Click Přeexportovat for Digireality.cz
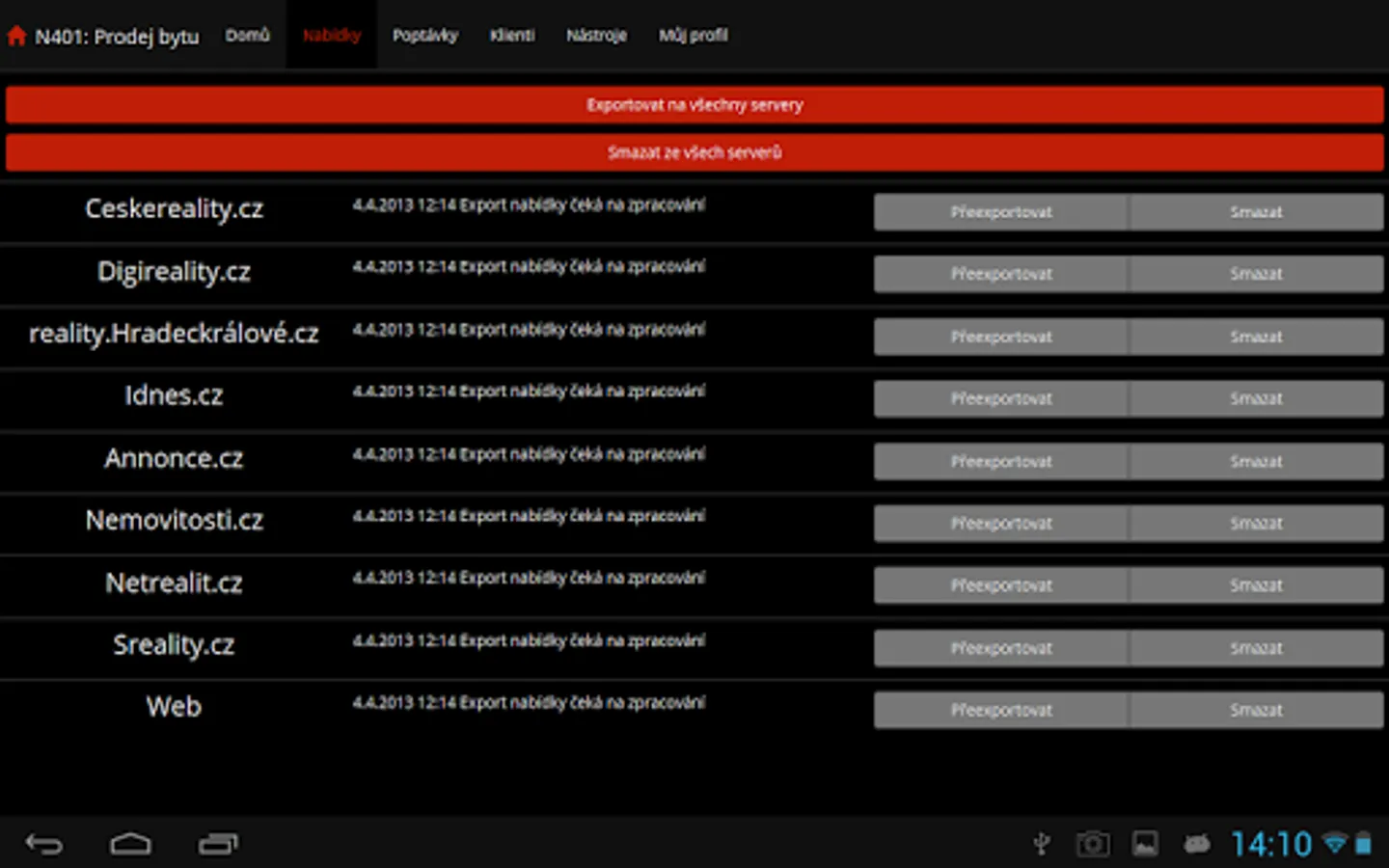The image size is (1389, 868). [x=1001, y=274]
